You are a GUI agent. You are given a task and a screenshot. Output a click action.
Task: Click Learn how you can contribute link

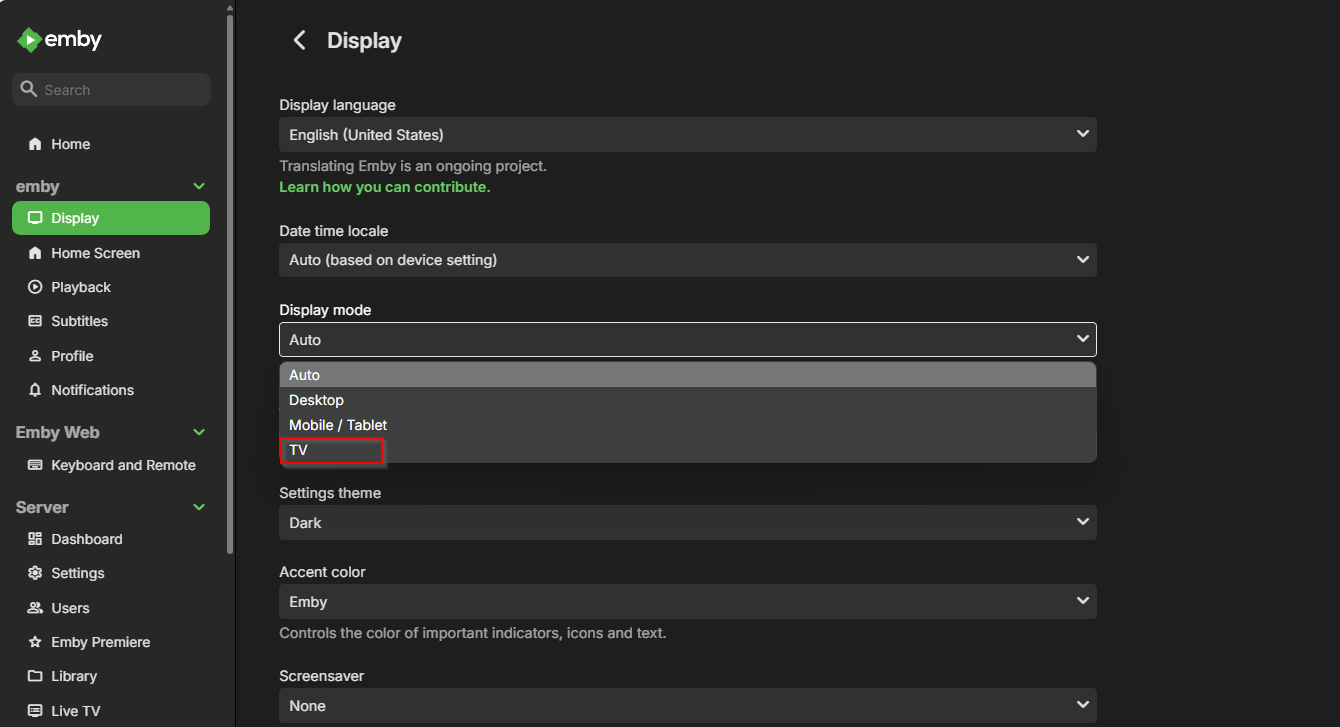click(384, 187)
